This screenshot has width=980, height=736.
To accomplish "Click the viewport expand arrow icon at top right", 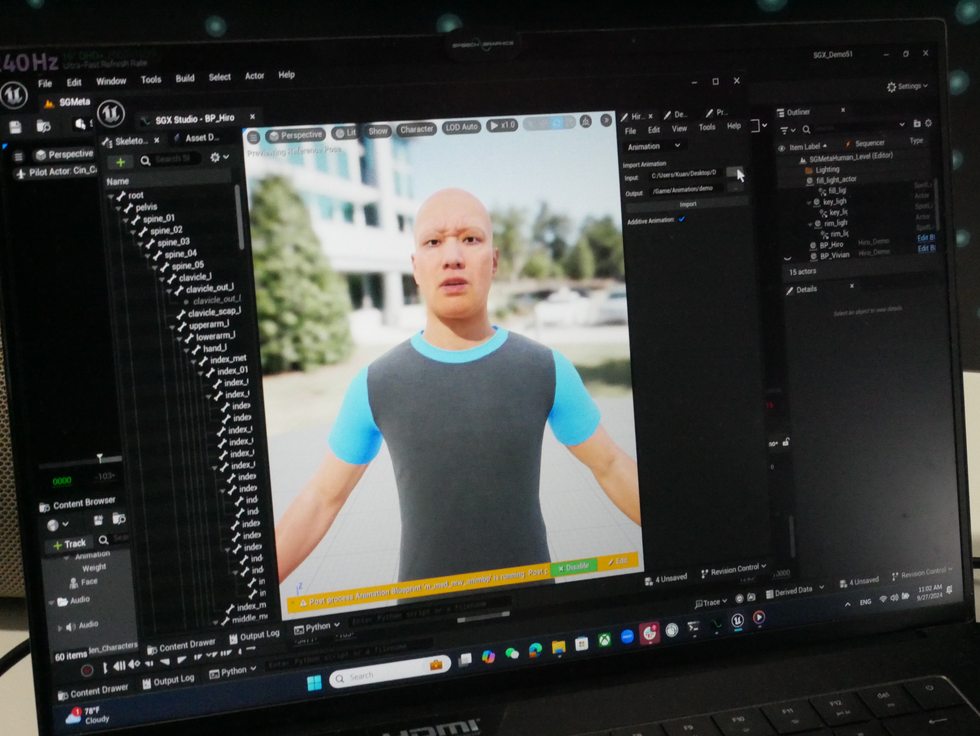I will 606,119.
